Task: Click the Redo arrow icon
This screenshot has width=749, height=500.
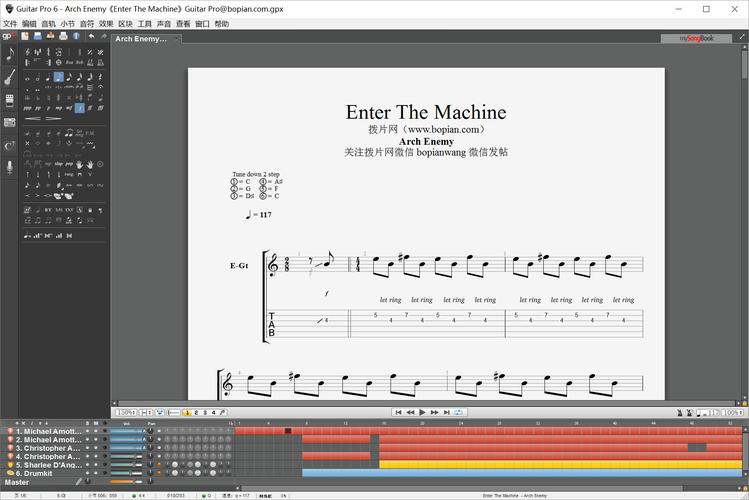Action: click(x=104, y=36)
